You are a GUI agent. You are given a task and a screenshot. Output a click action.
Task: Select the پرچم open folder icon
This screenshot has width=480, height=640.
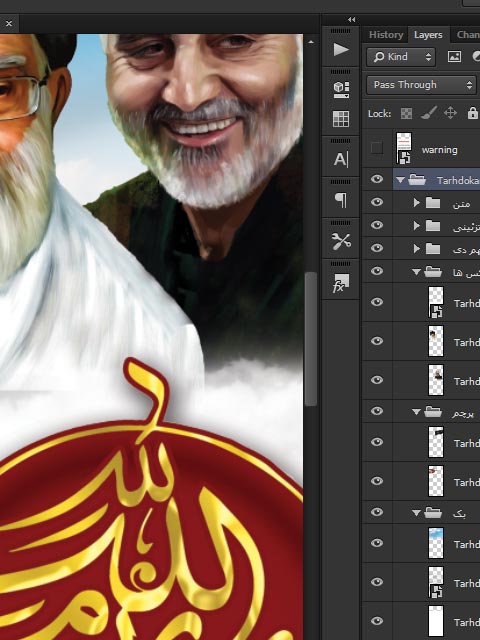[433, 412]
